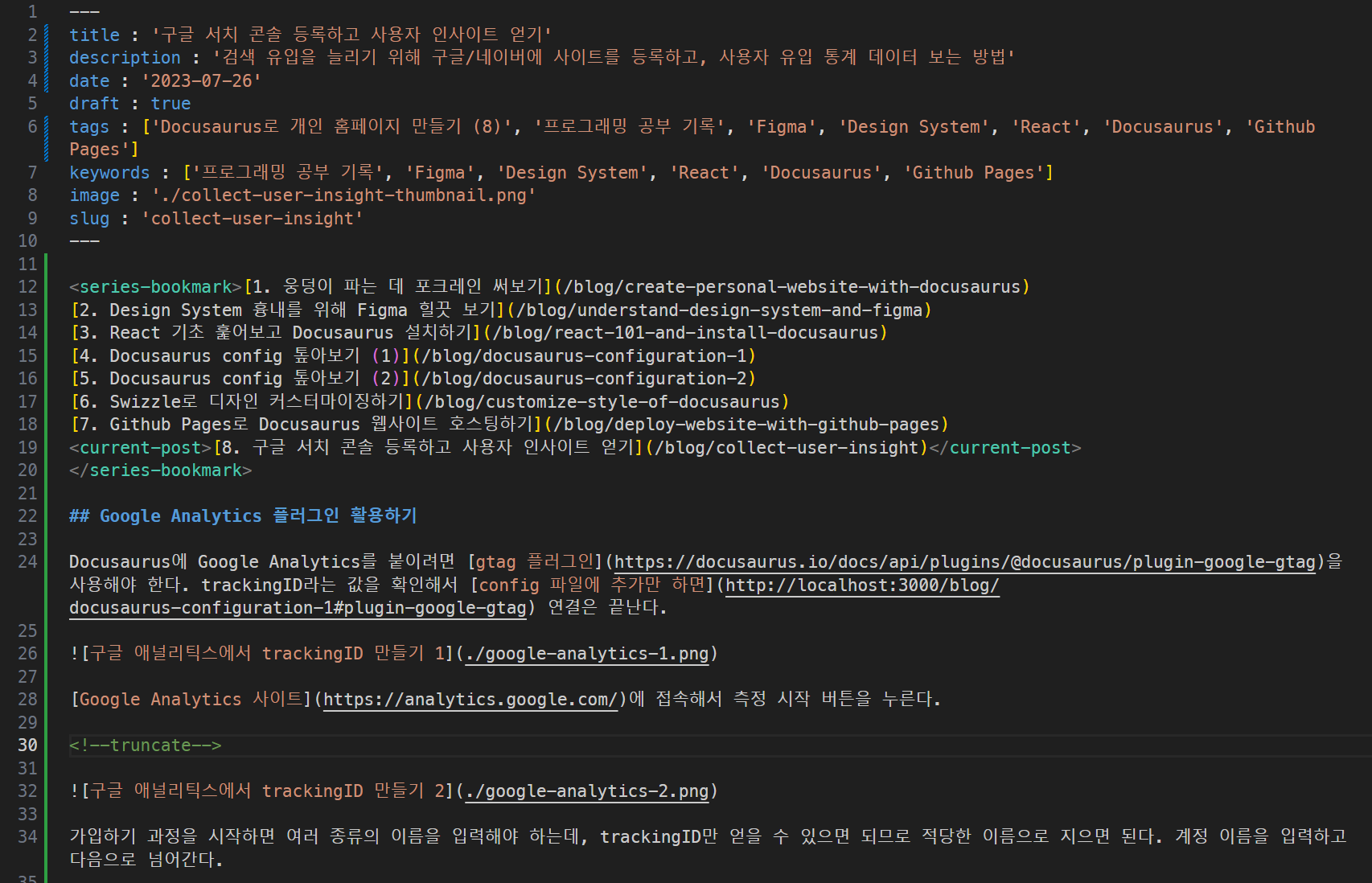Click the closing /series-bookmark tag
The image size is (1372, 883).
161,470
